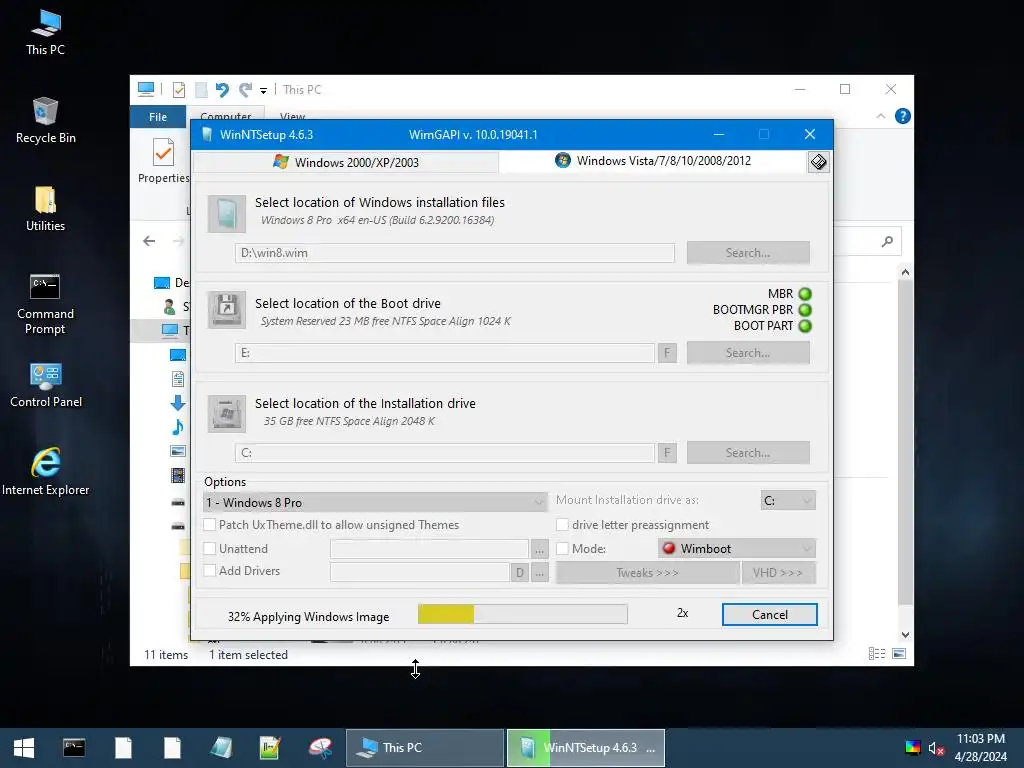
Task: Click the WinNTSetup 4.6.3 taskbar button
Action: click(x=586, y=748)
